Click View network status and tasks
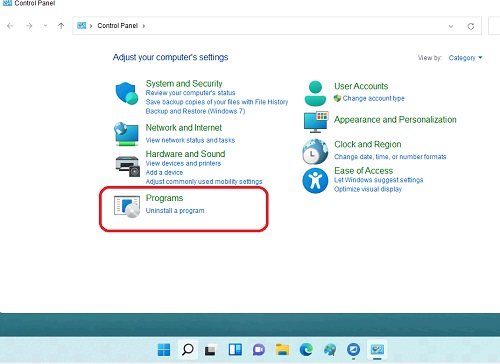500x364 pixels. click(x=190, y=140)
